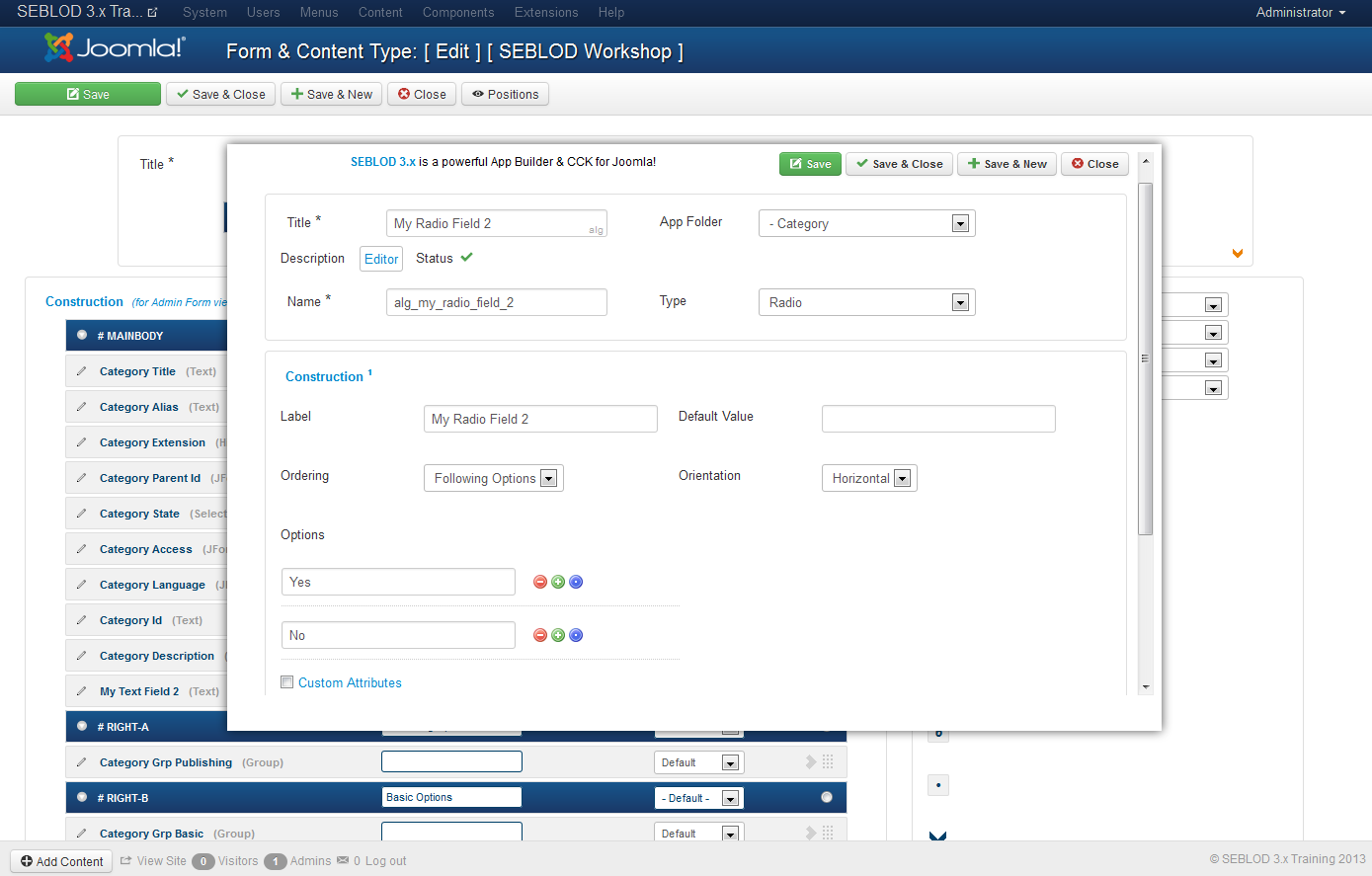Click dark chevron icon in right panel bottom
The width and height of the screenshot is (1372, 876).
click(x=937, y=836)
